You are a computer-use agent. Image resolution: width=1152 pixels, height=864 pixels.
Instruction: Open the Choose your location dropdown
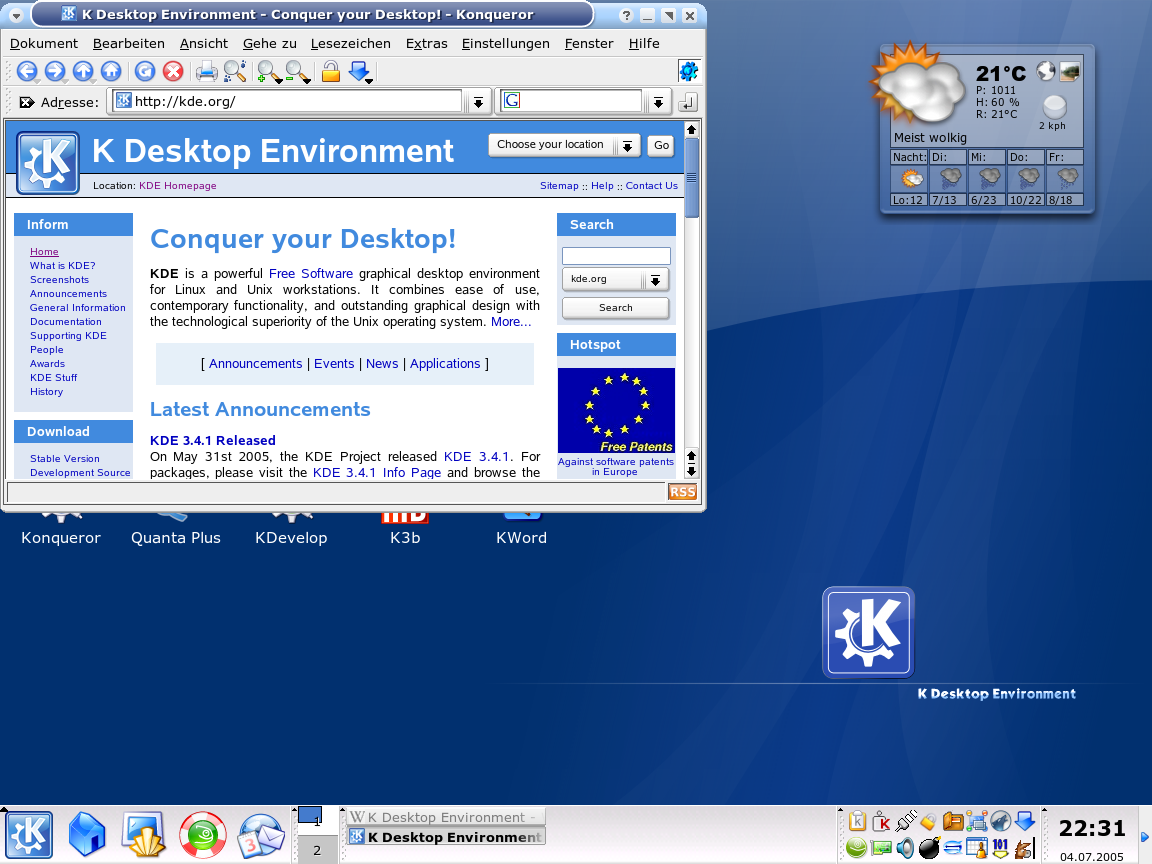pos(628,145)
